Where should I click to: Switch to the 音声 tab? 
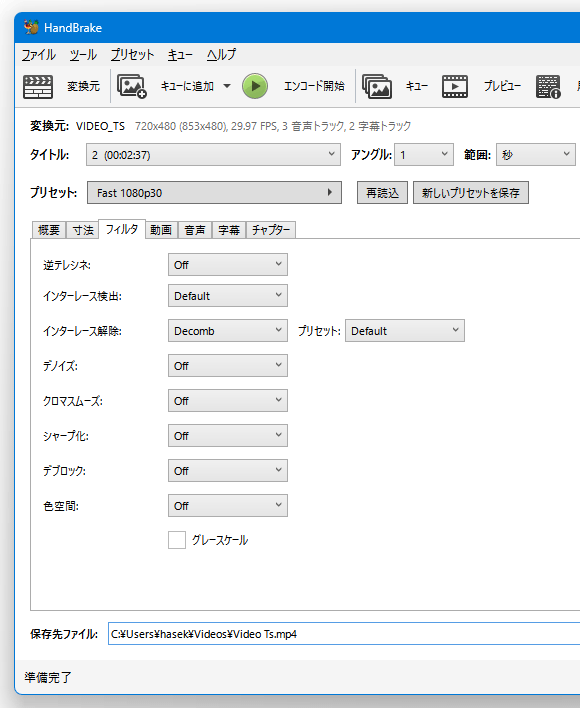(x=195, y=230)
